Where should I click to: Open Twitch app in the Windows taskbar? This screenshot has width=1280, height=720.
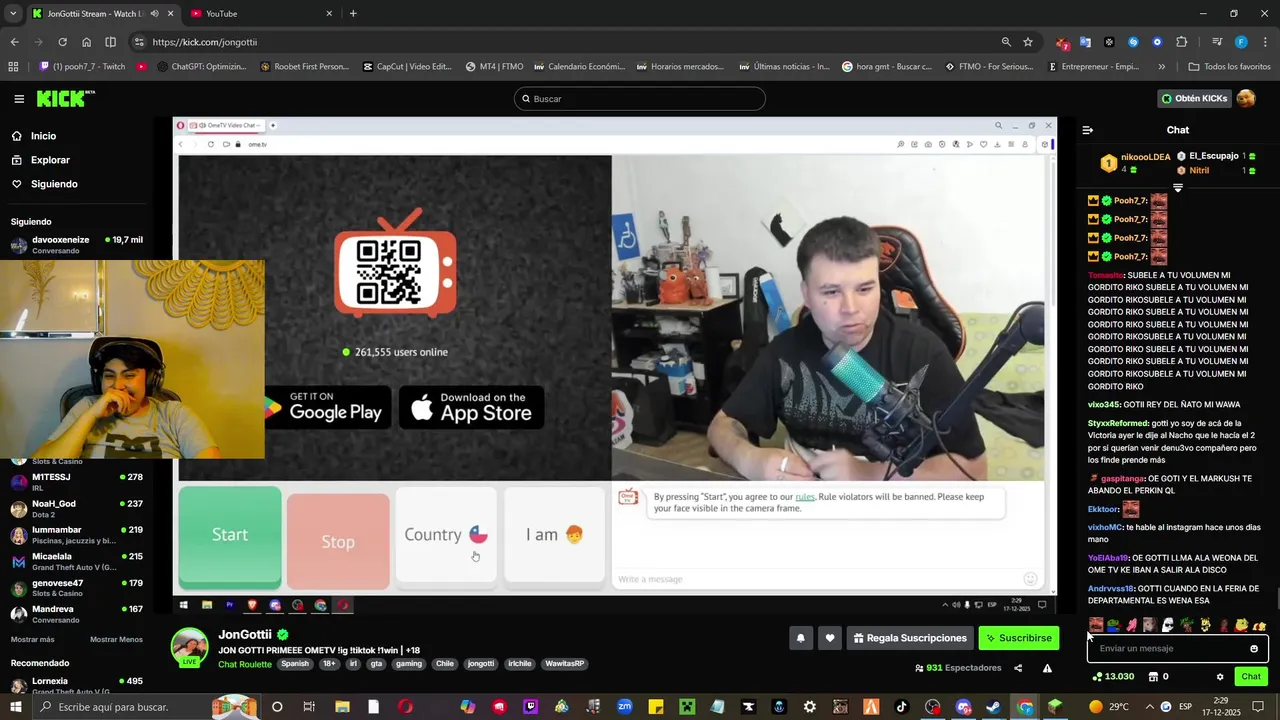[x=530, y=707]
